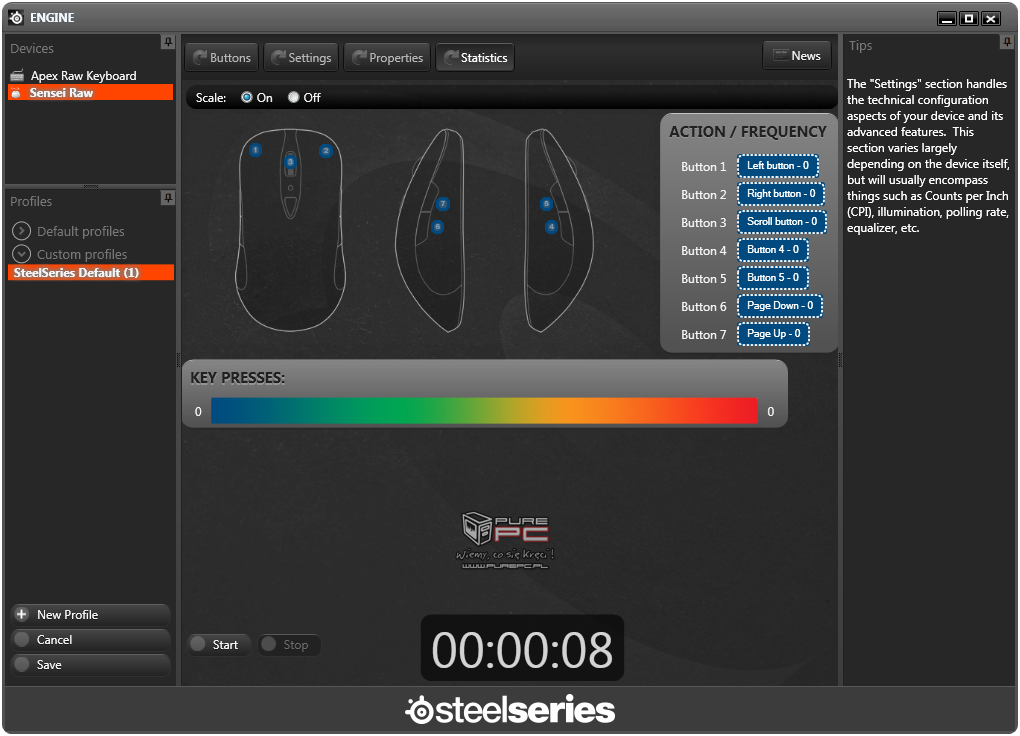The image size is (1020, 736).
Task: Select the Statistics tab
Action: 476,57
